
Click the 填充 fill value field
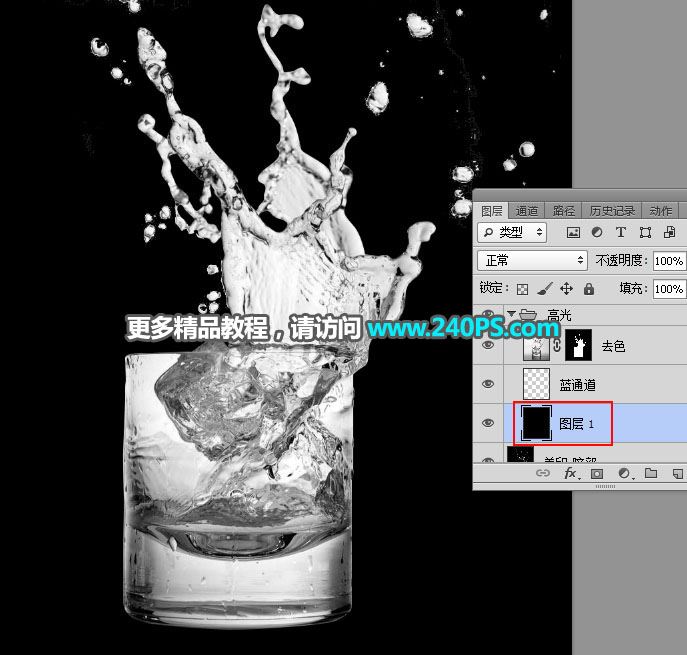coord(669,289)
